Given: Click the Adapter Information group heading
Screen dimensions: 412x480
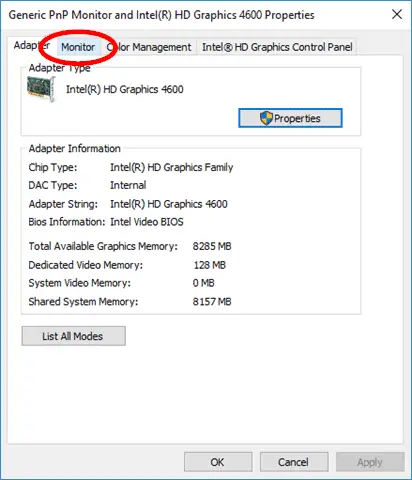Looking at the screenshot, I should coord(75,149).
